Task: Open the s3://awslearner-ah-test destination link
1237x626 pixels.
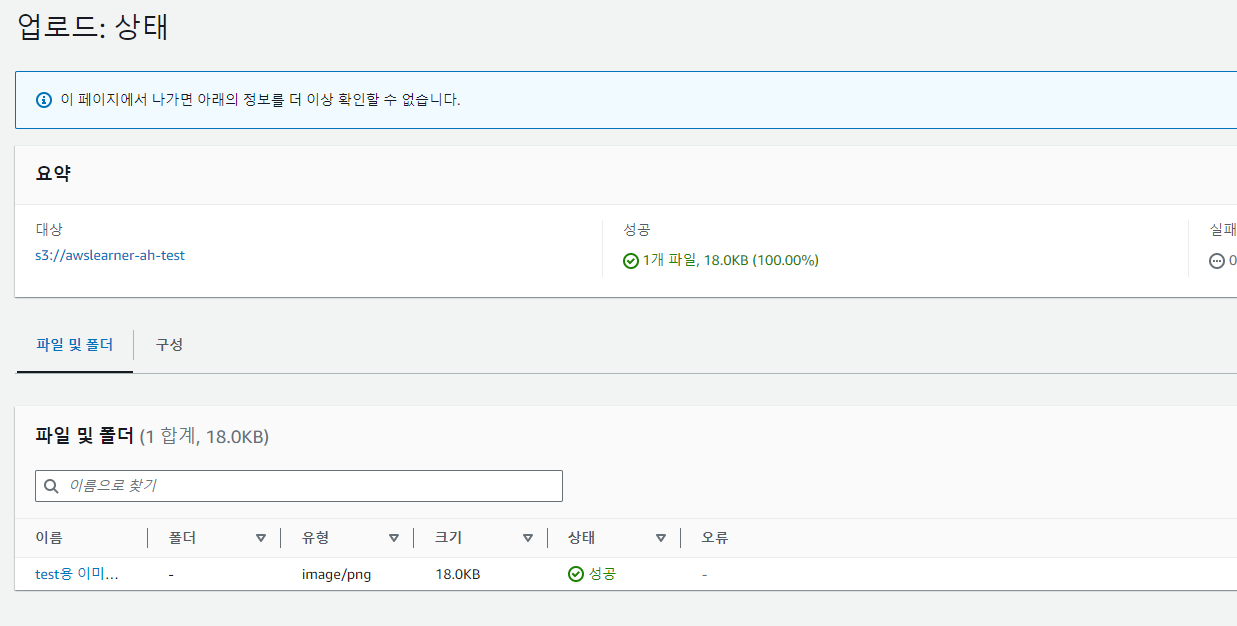Action: click(110, 255)
